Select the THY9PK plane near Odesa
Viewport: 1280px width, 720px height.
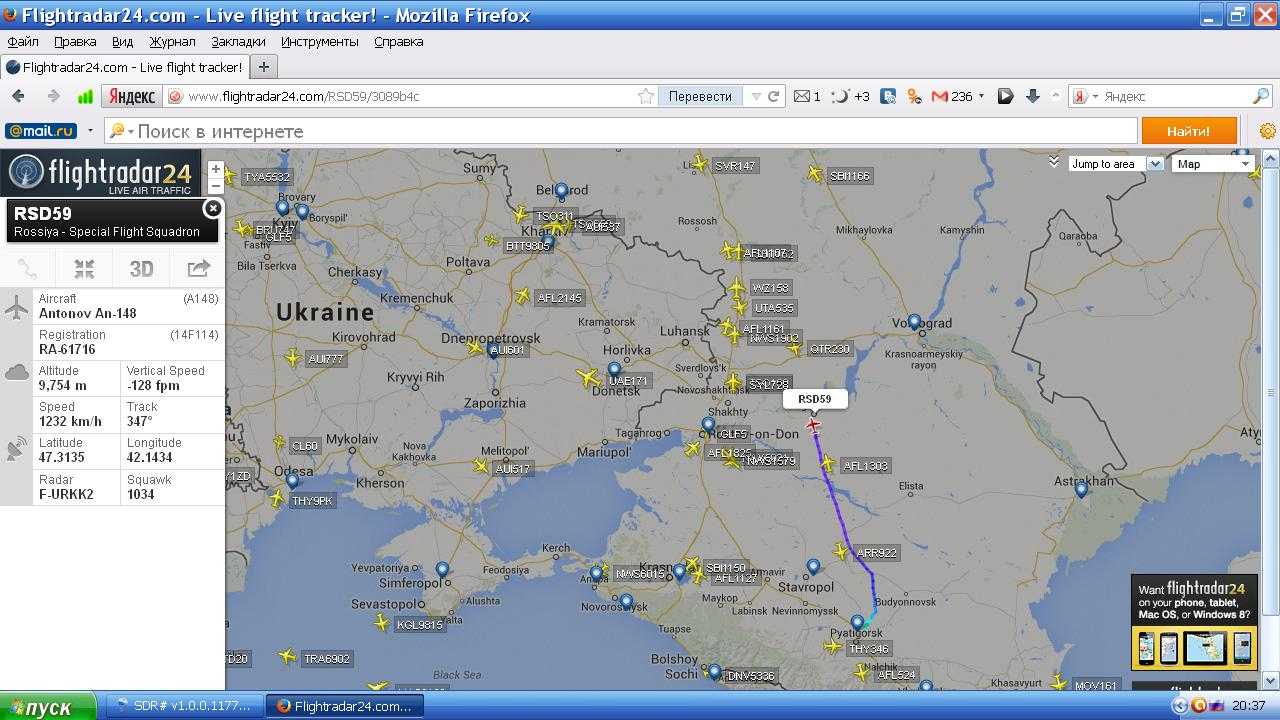pyautogui.click(x=277, y=499)
